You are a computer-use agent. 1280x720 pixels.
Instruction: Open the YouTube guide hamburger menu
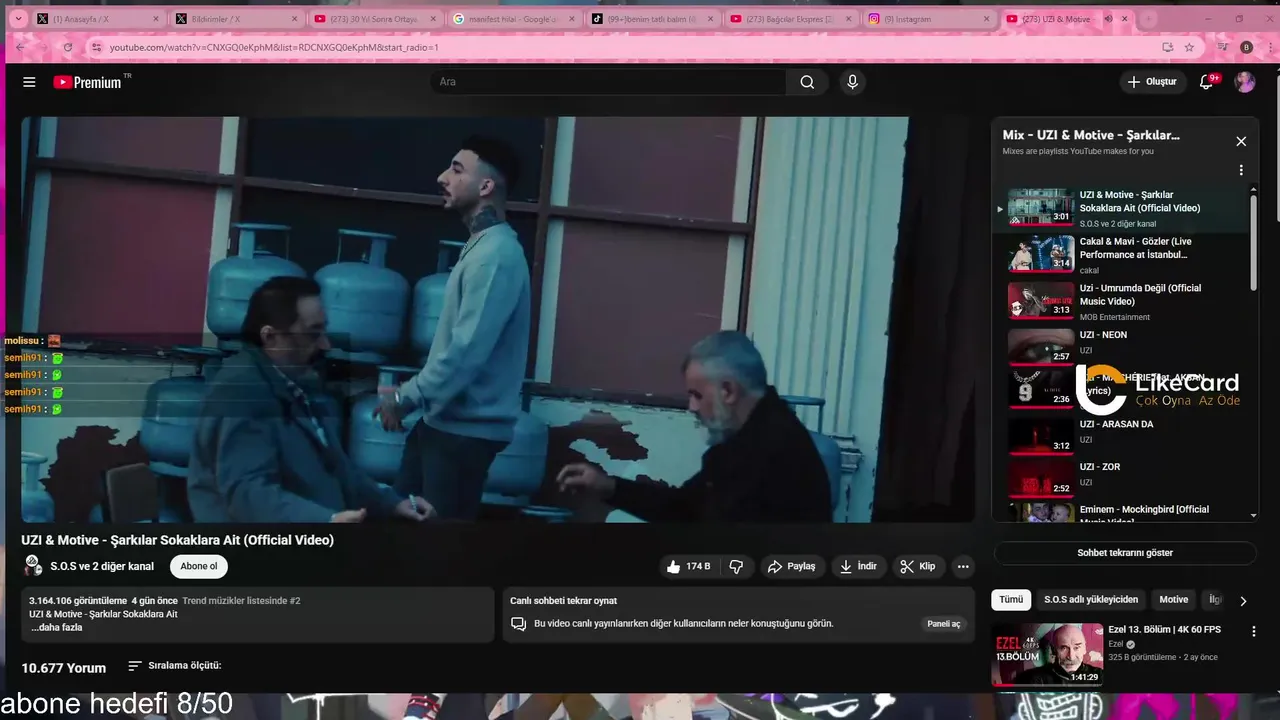pyautogui.click(x=29, y=82)
